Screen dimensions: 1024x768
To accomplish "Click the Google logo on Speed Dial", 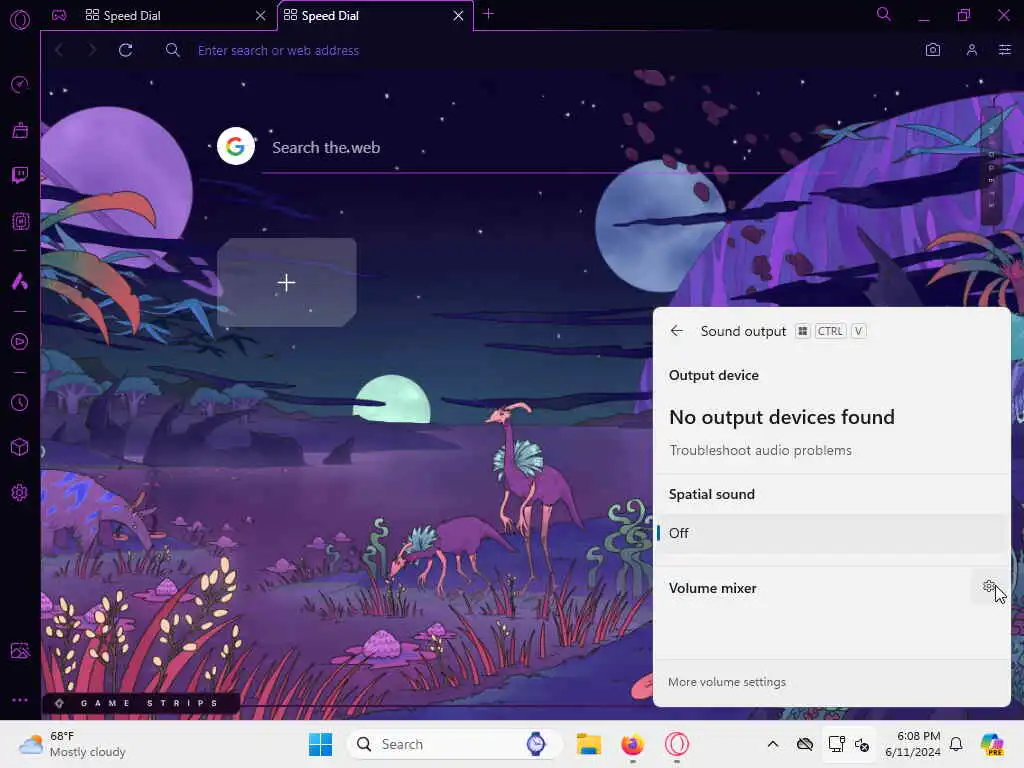I will [236, 146].
